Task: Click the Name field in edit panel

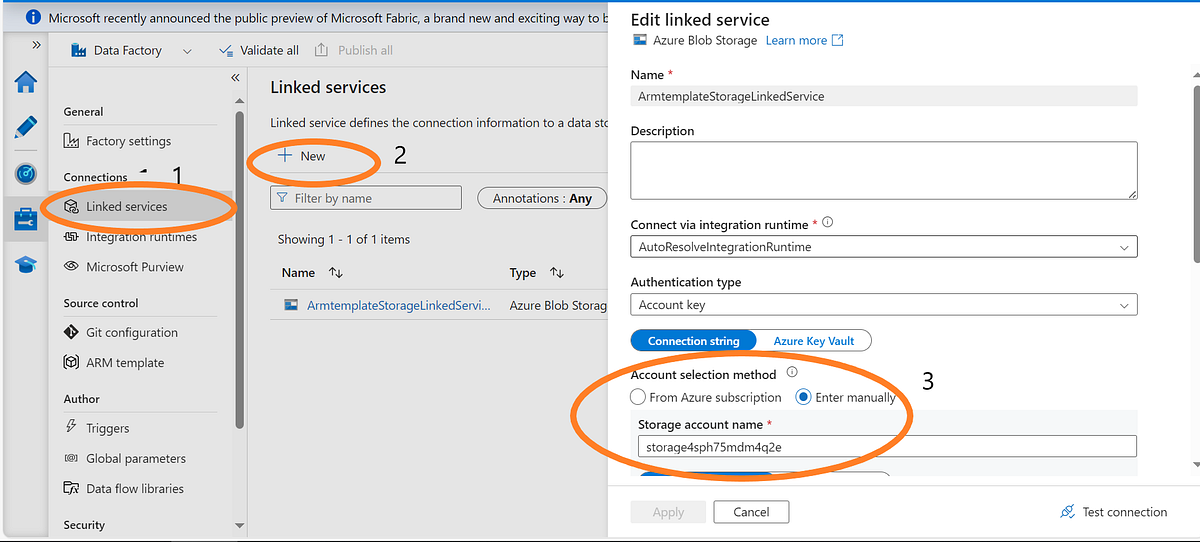Action: coord(884,96)
